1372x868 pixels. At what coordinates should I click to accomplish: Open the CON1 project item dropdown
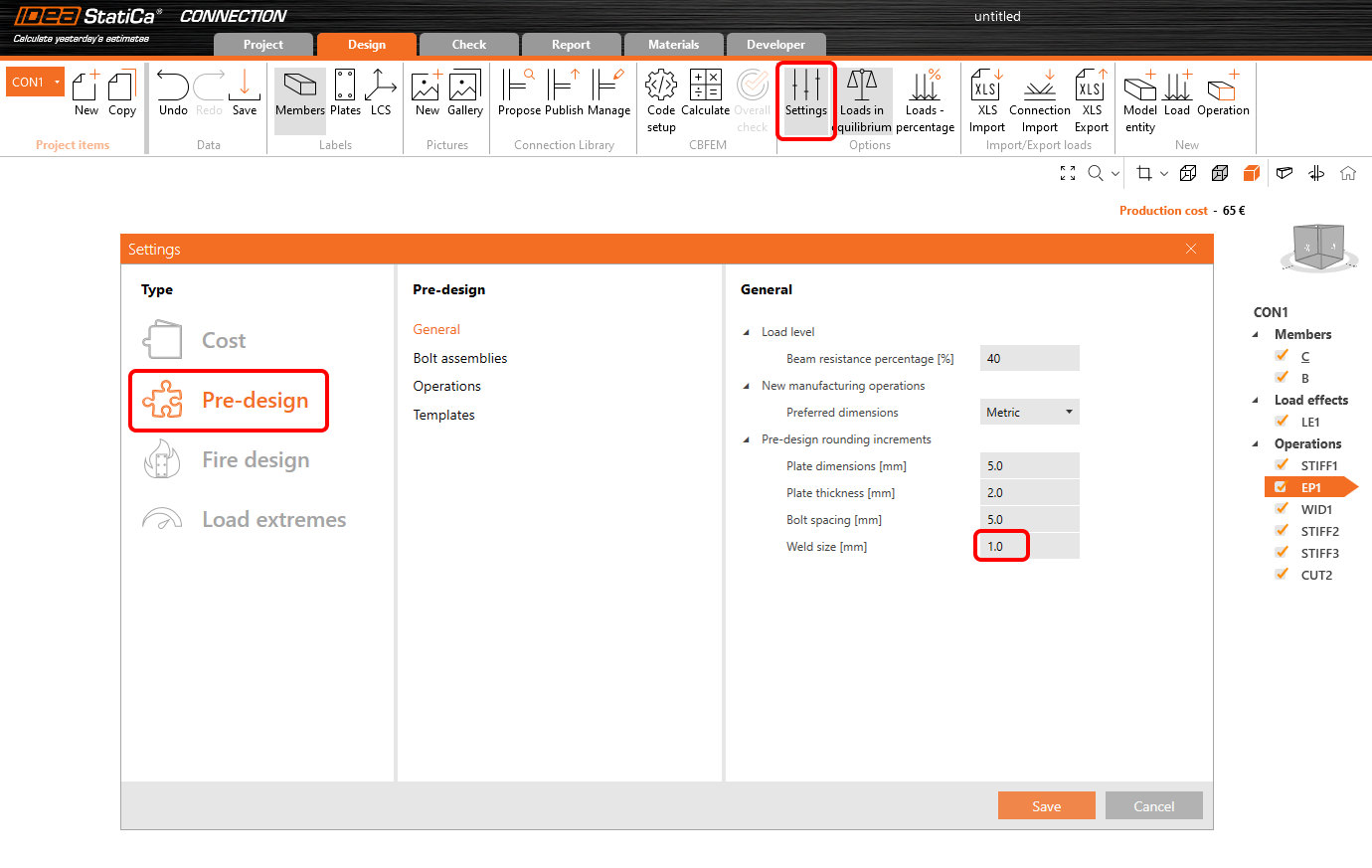(x=57, y=82)
